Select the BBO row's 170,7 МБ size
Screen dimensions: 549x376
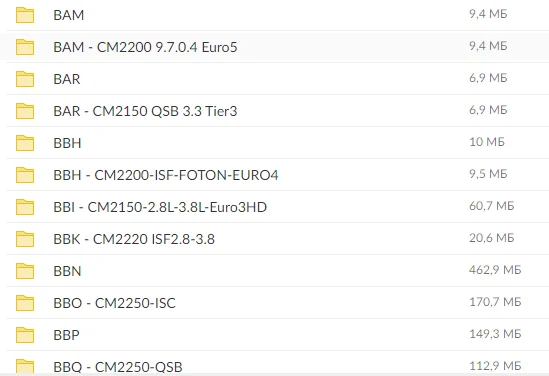coord(495,302)
